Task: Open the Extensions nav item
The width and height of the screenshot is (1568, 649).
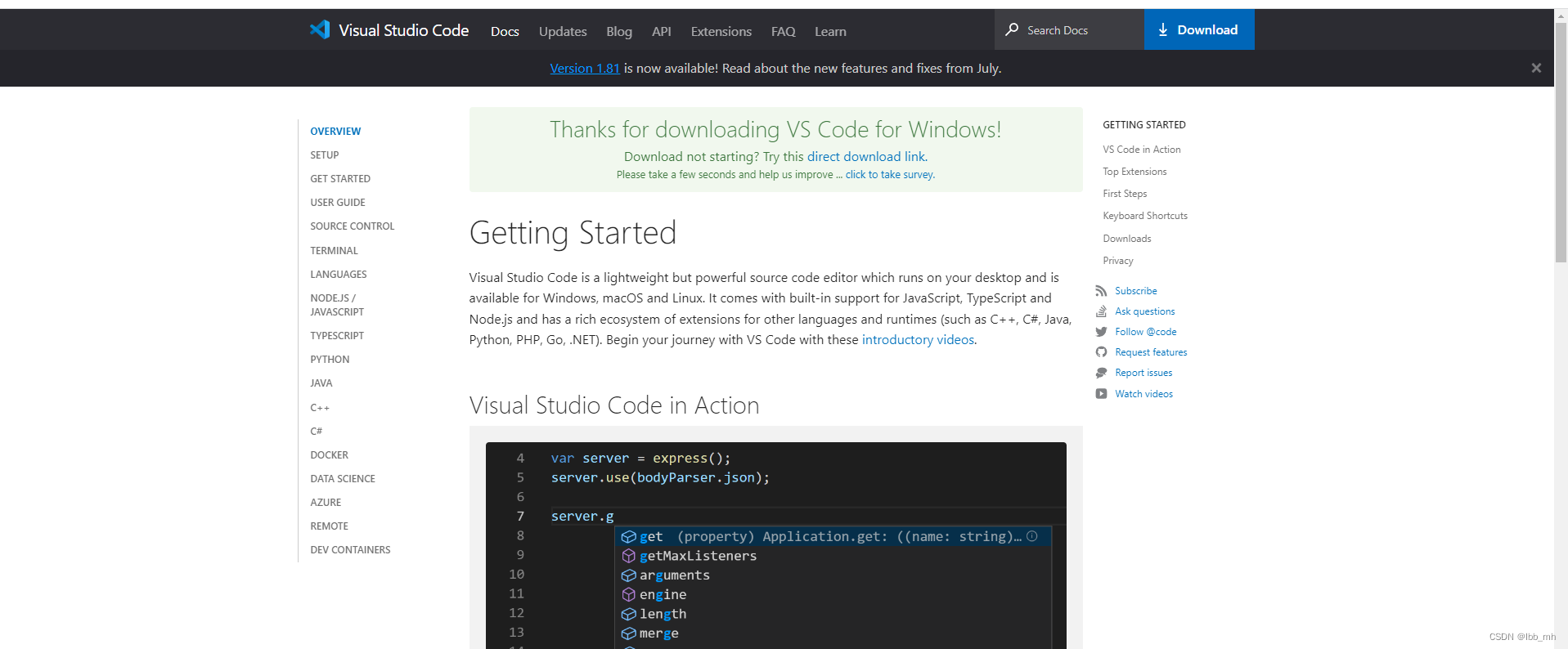Action: (721, 31)
